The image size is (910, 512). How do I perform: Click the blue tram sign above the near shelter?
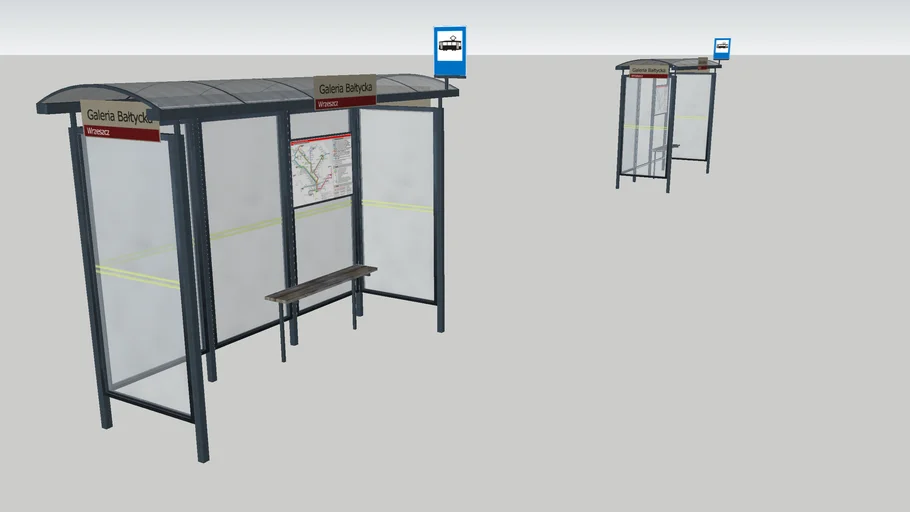pos(450,51)
